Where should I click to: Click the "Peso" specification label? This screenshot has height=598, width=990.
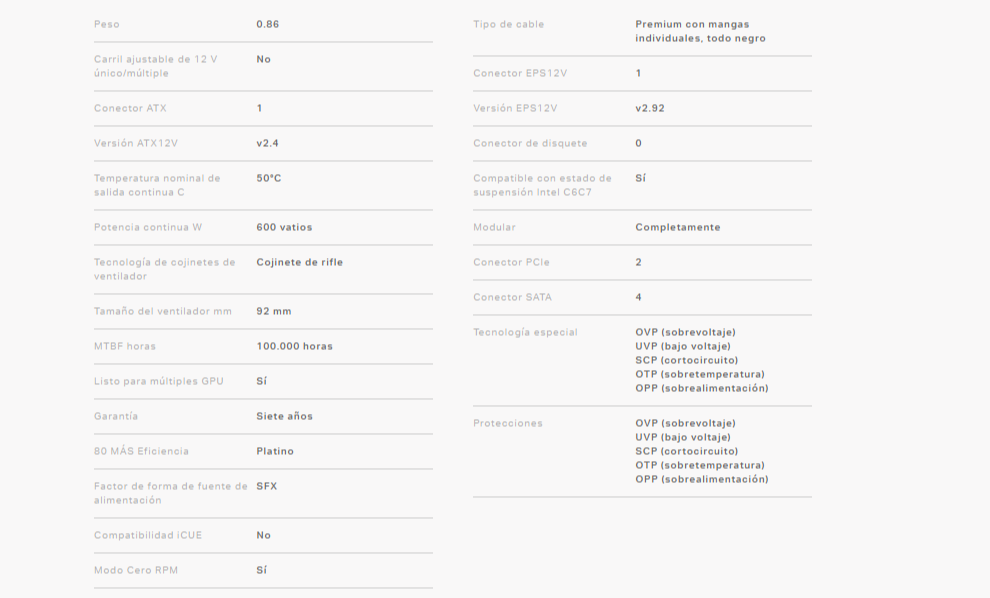(x=106, y=24)
